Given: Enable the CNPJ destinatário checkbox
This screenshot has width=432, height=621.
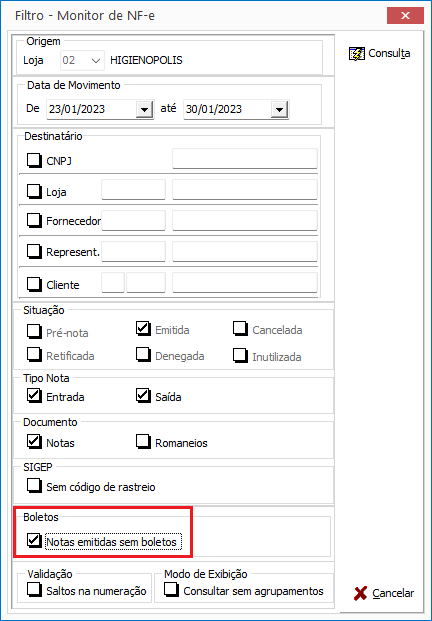Looking at the screenshot, I should pos(34,160).
